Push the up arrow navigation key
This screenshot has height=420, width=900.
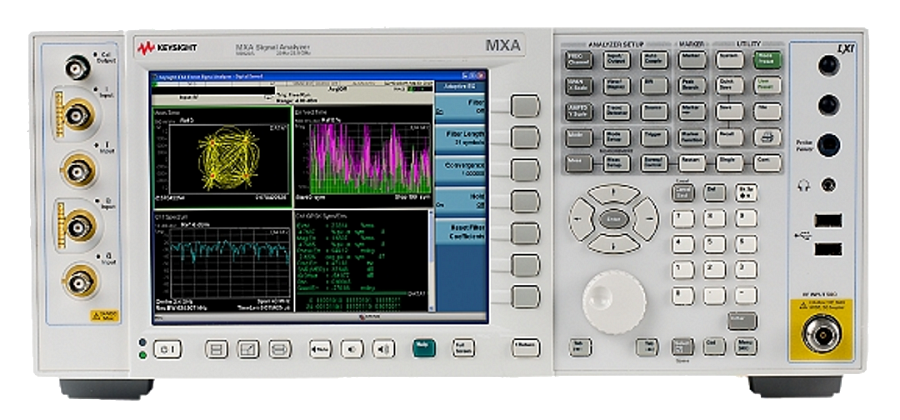614,193
